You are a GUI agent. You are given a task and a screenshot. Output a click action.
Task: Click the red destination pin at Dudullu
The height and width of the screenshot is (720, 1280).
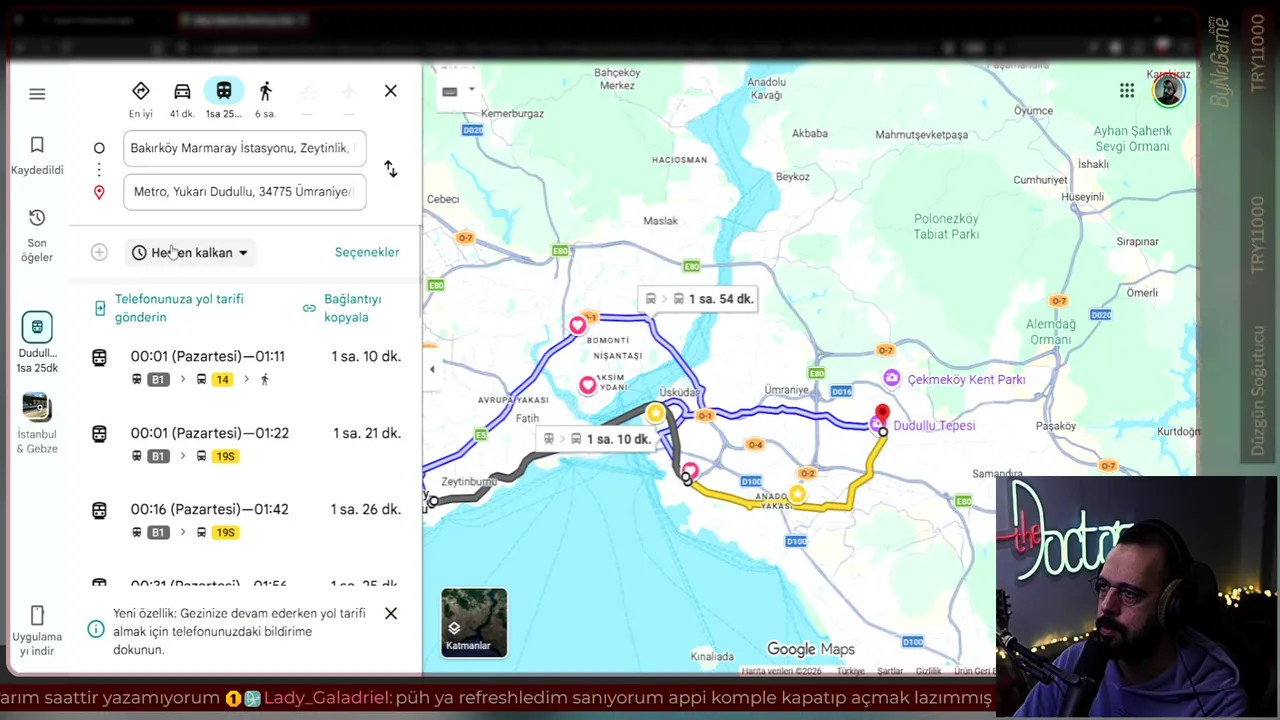[882, 414]
